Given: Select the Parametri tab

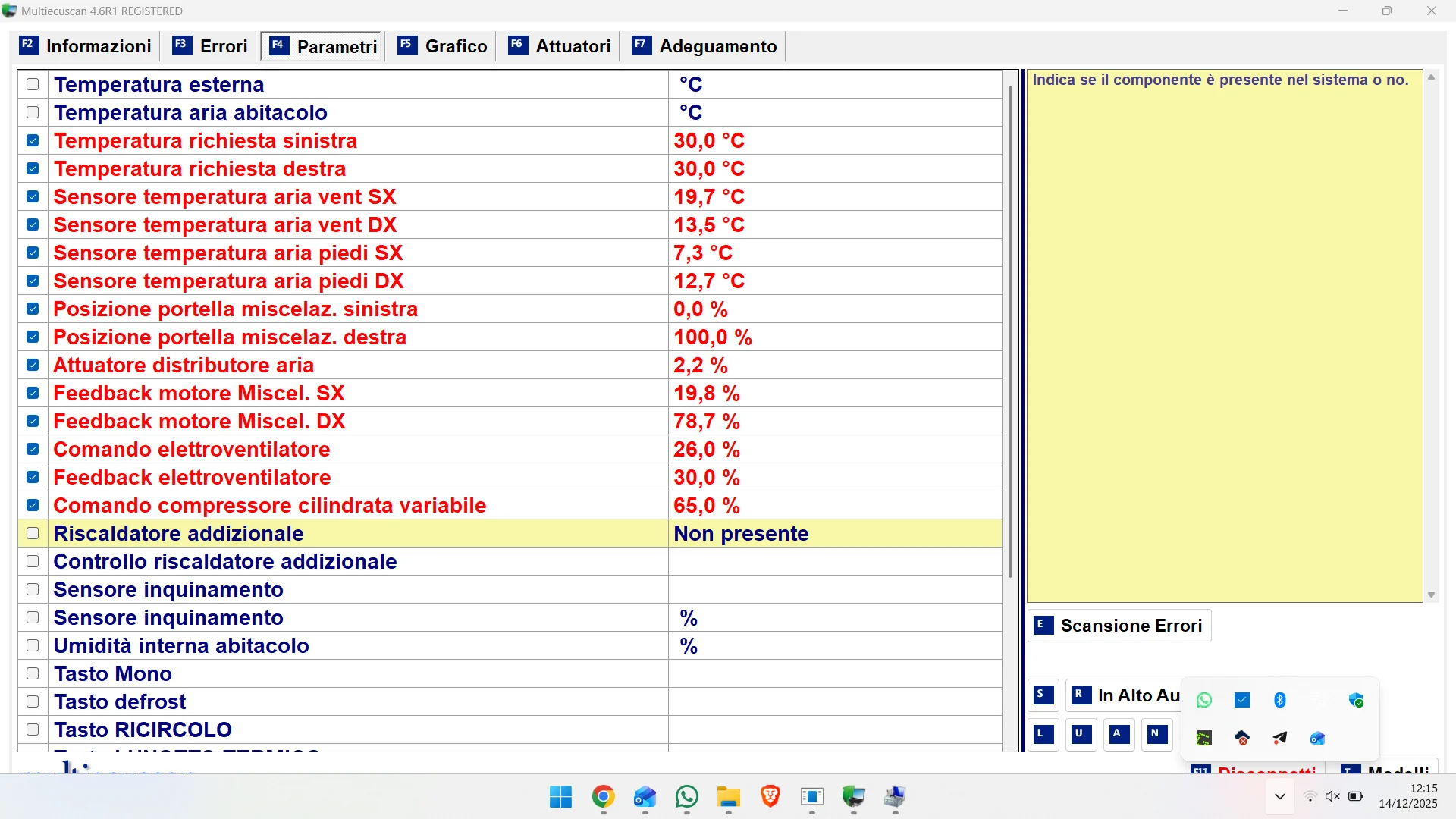Looking at the screenshot, I should (x=323, y=46).
